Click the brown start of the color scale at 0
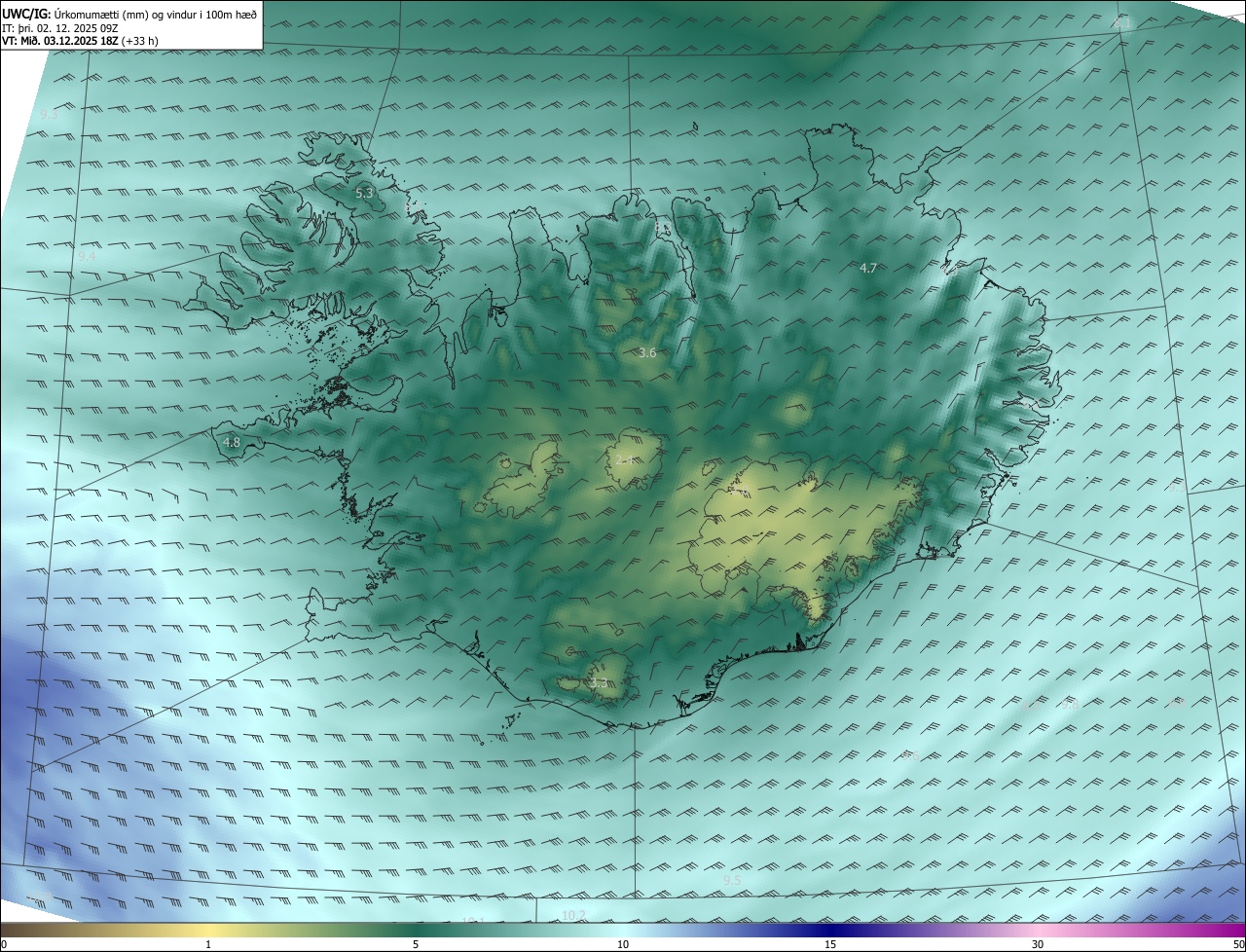1246x952 pixels. (6, 930)
